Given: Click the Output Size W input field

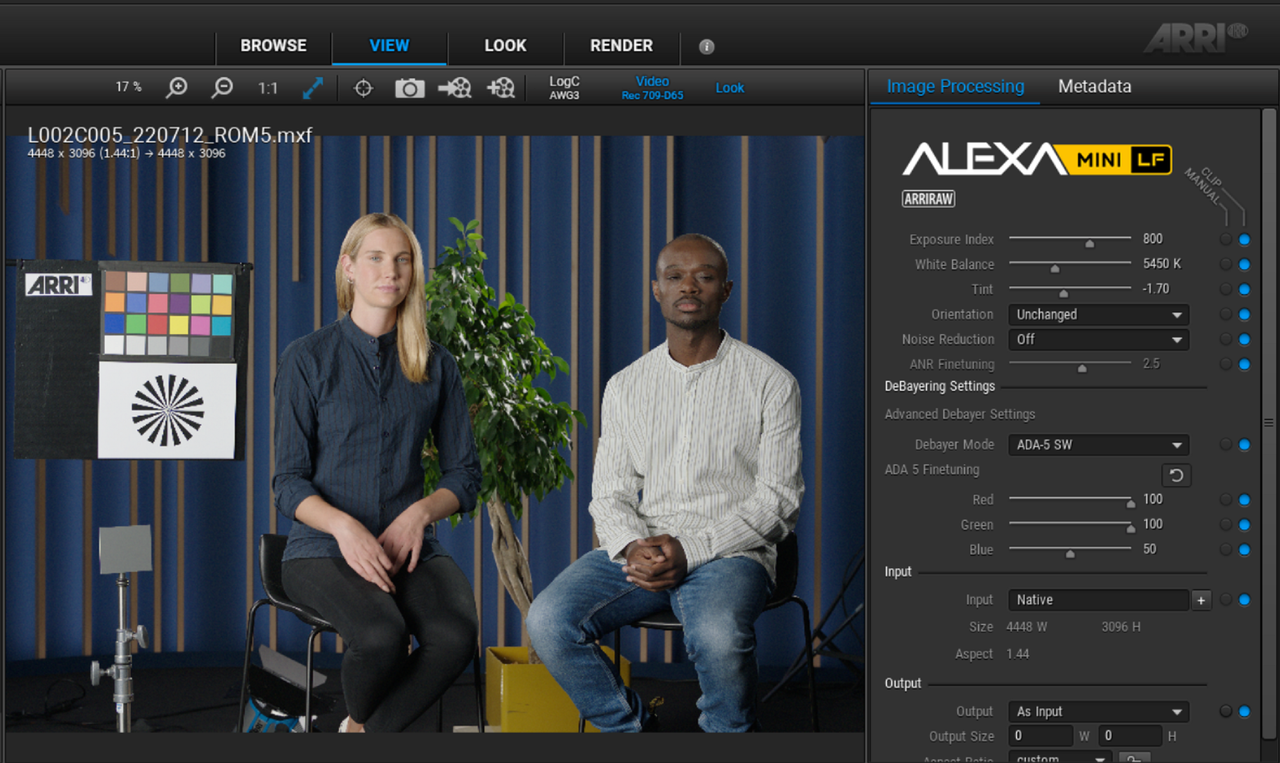Looking at the screenshot, I should [1040, 736].
